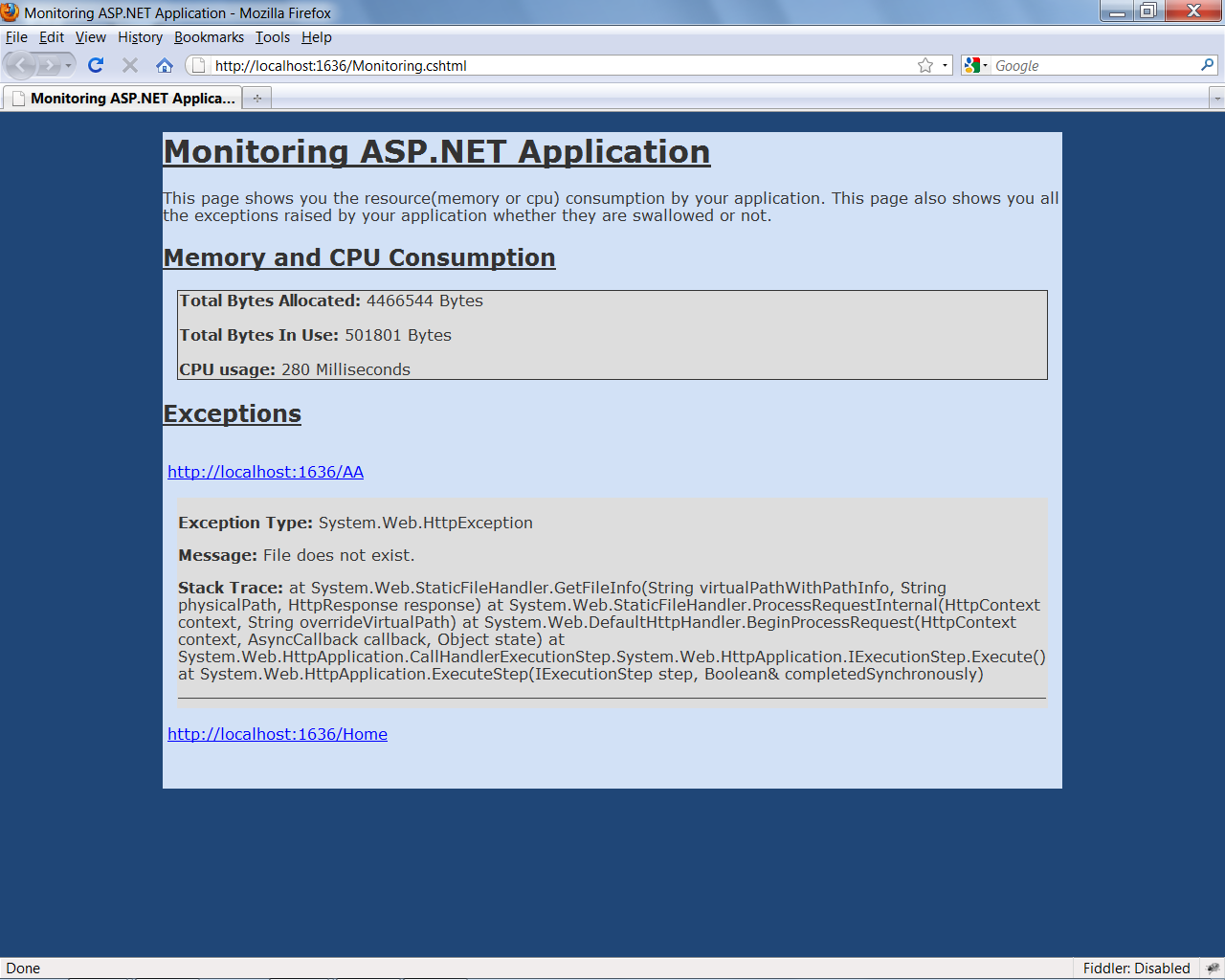Open the Edit menu
Image resolution: width=1225 pixels, height=980 pixels.
(x=52, y=37)
